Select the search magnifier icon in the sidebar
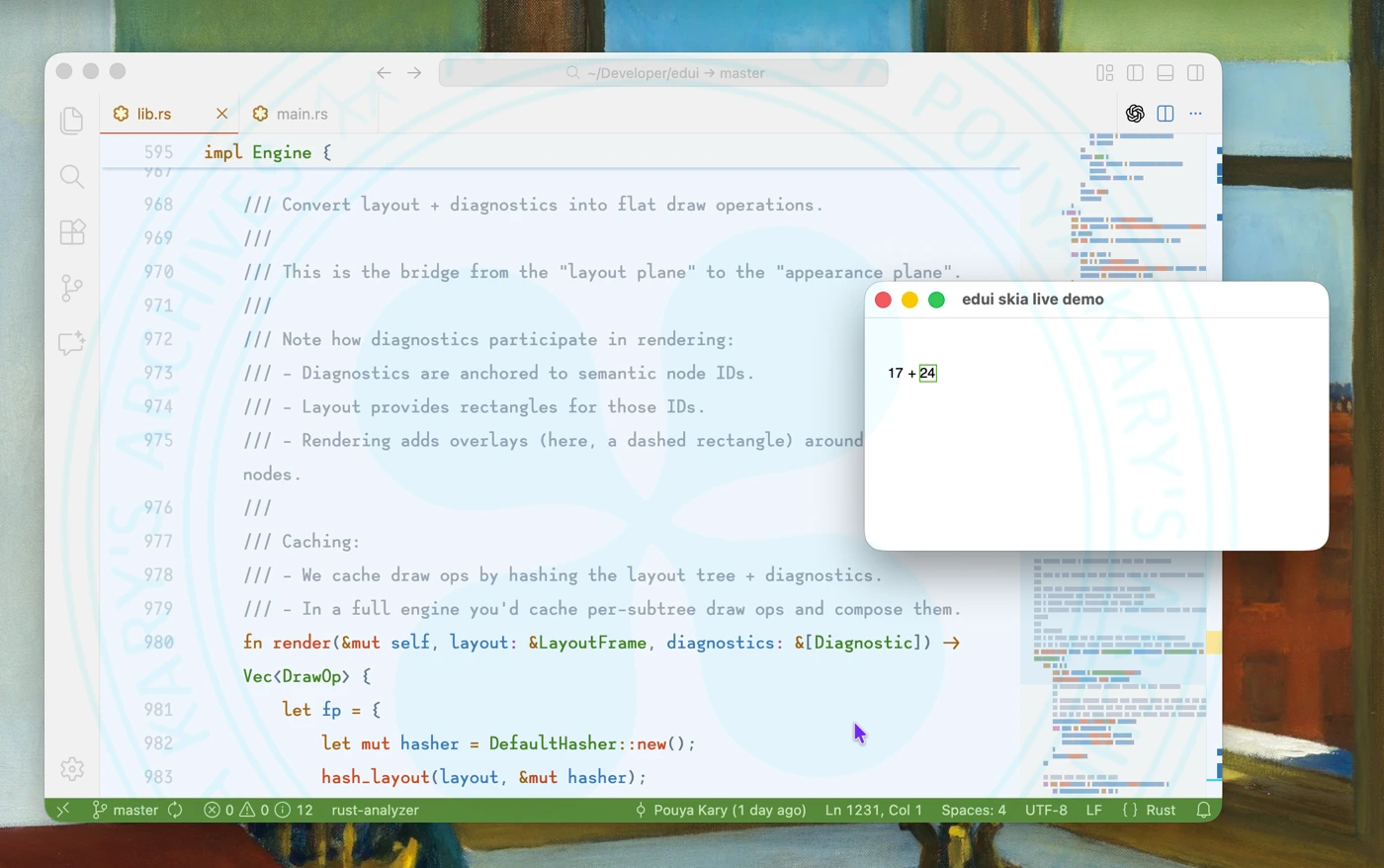The width and height of the screenshot is (1384, 868). pos(71,176)
